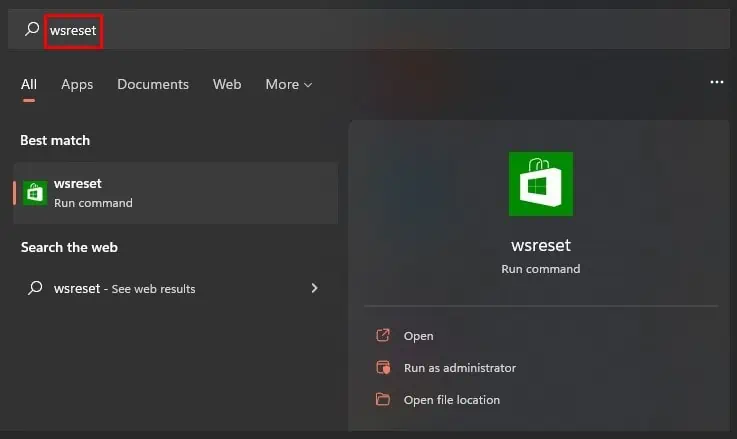Click the Best match heading
Image resolution: width=737 pixels, height=439 pixels.
[55, 141]
